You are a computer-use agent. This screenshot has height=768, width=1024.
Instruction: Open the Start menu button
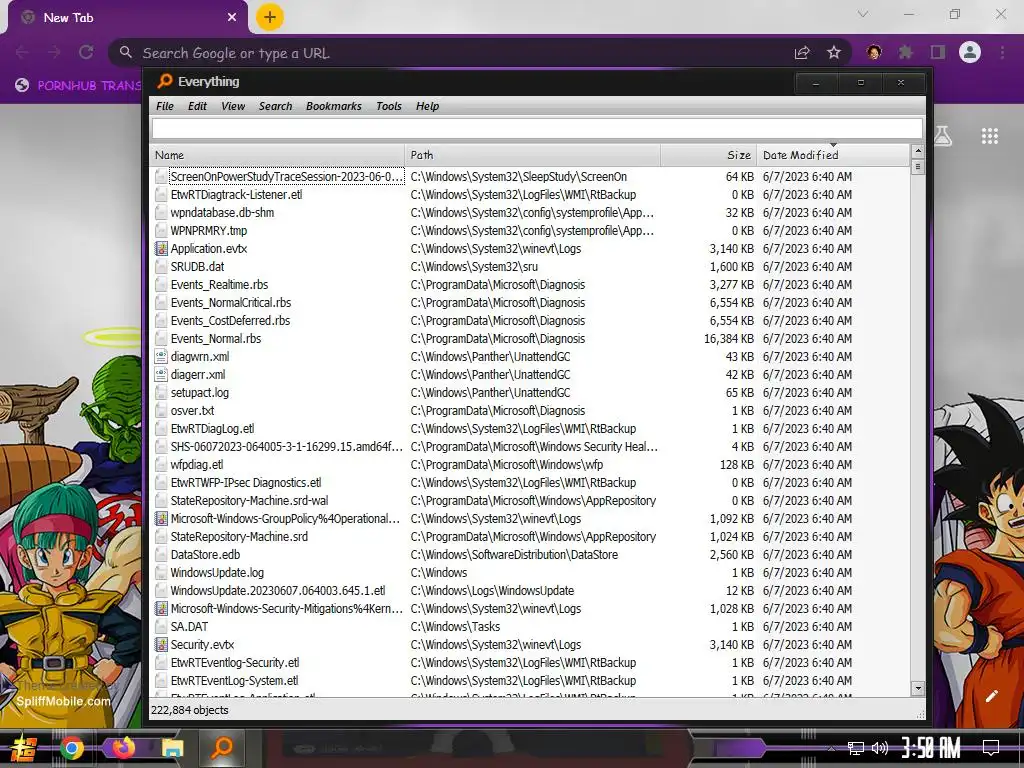pyautogui.click(x=22, y=748)
